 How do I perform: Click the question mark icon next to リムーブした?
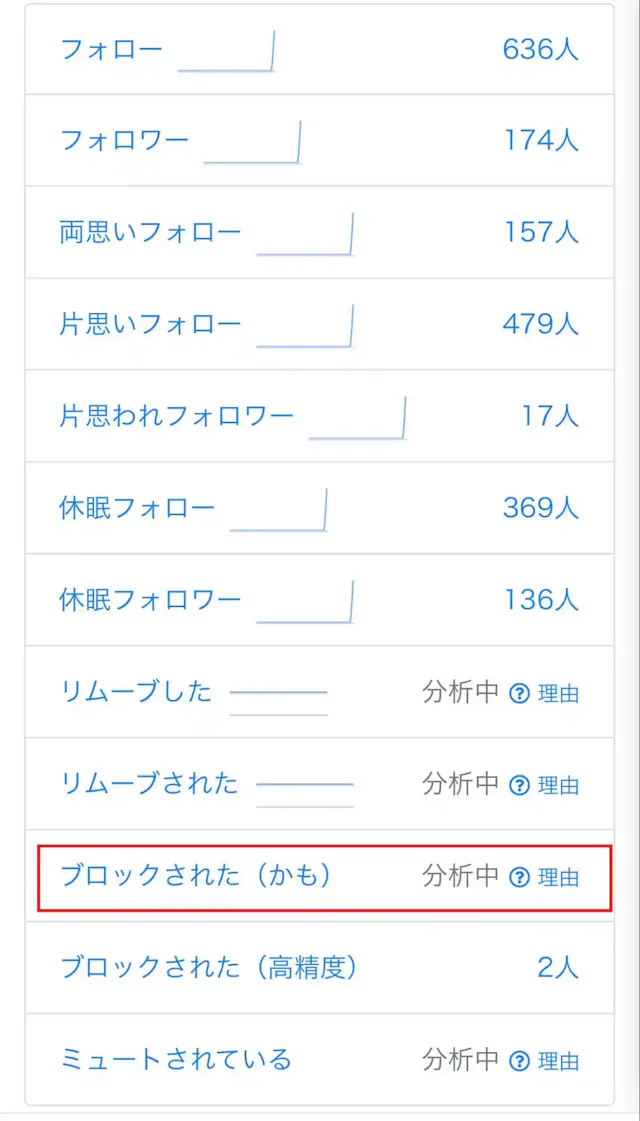coord(519,693)
